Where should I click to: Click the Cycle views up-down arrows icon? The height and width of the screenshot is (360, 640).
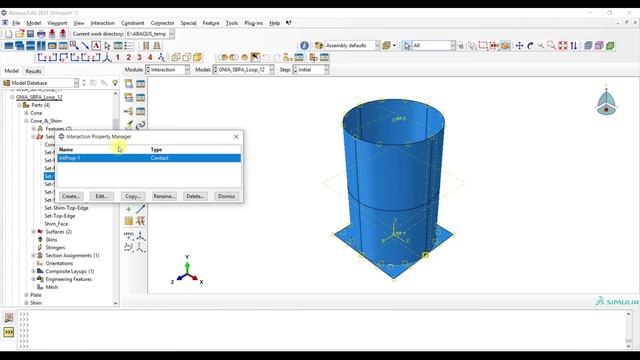(x=574, y=46)
